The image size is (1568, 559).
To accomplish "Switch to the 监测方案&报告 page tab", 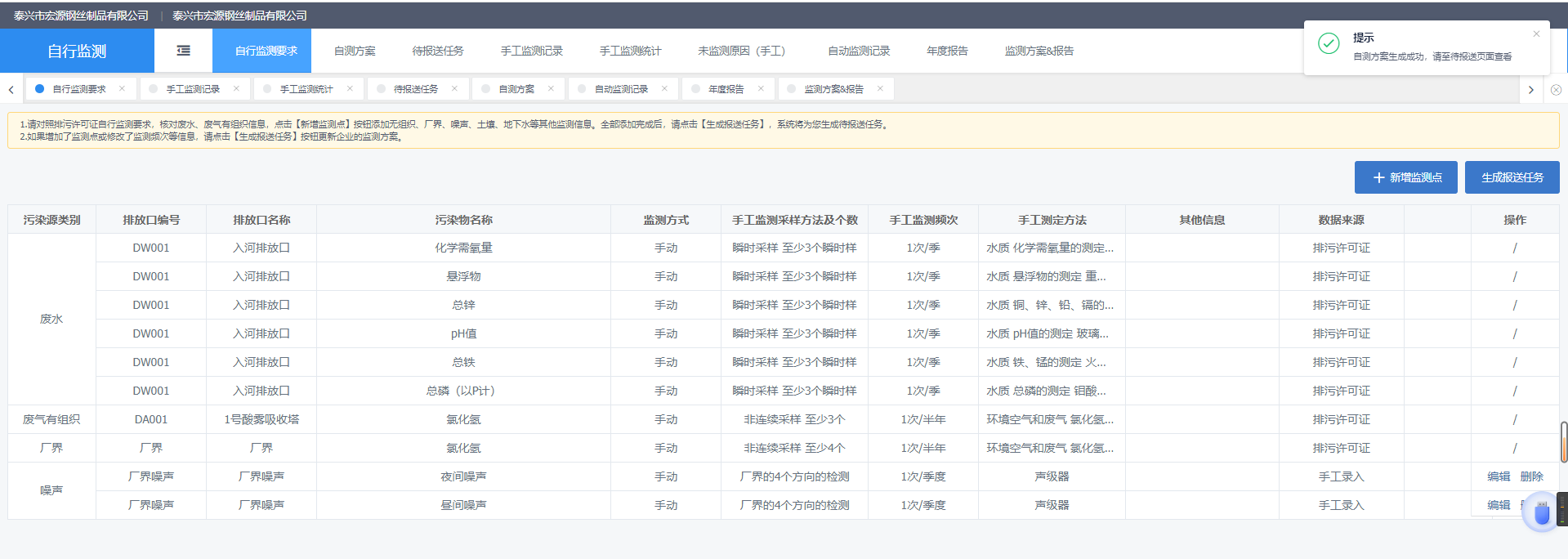I will [x=833, y=89].
